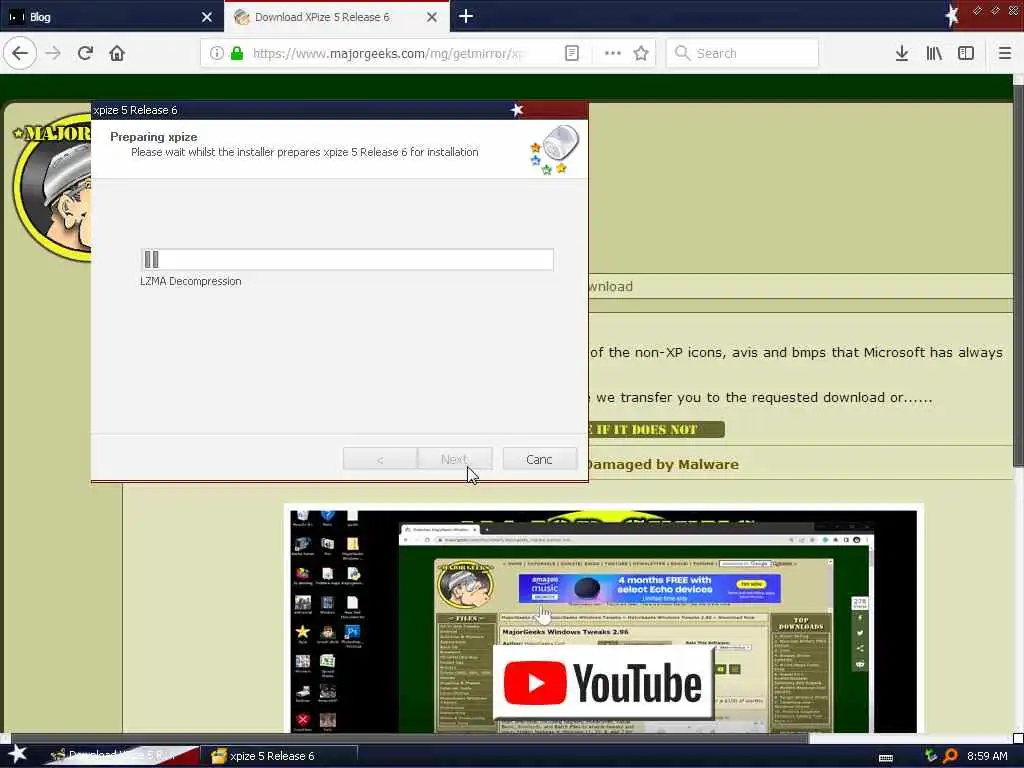Open the Firefox hamburger menu

pyautogui.click(x=1005, y=53)
